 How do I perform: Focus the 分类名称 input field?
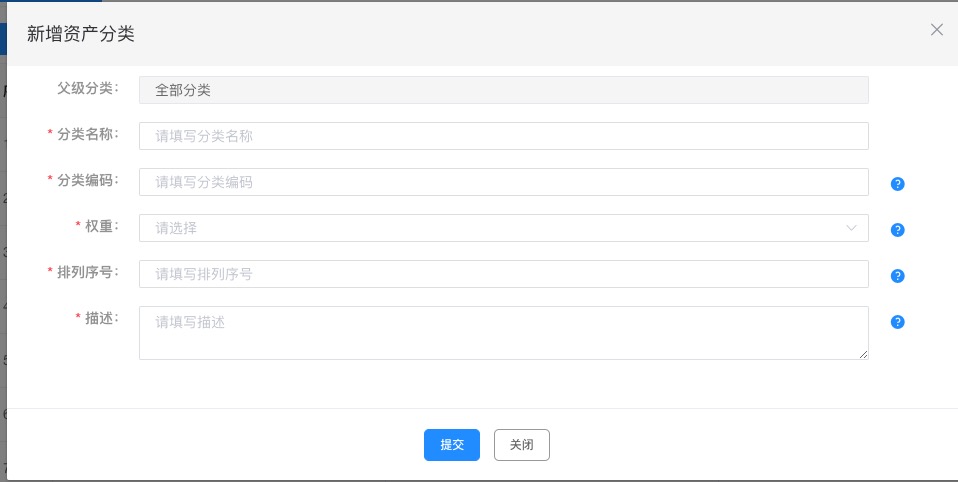click(x=503, y=136)
